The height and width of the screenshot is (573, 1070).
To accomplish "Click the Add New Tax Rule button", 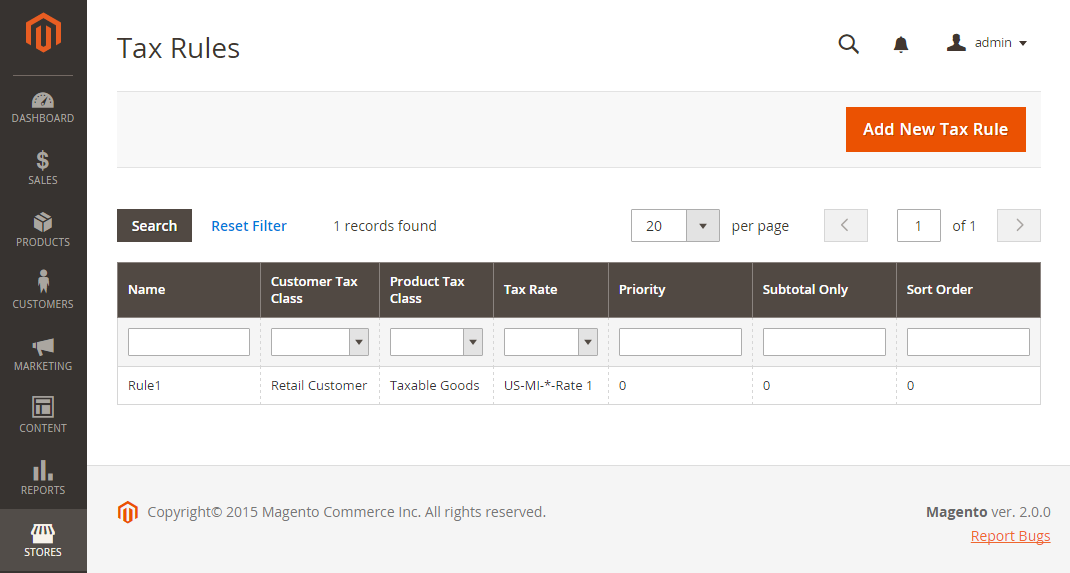I will coord(935,130).
